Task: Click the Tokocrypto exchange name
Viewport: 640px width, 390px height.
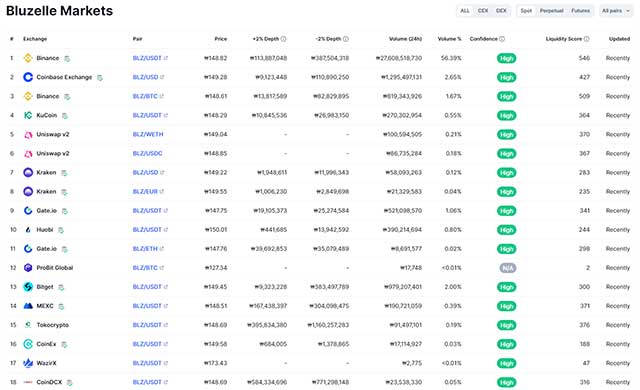Action: pyautogui.click(x=53, y=325)
